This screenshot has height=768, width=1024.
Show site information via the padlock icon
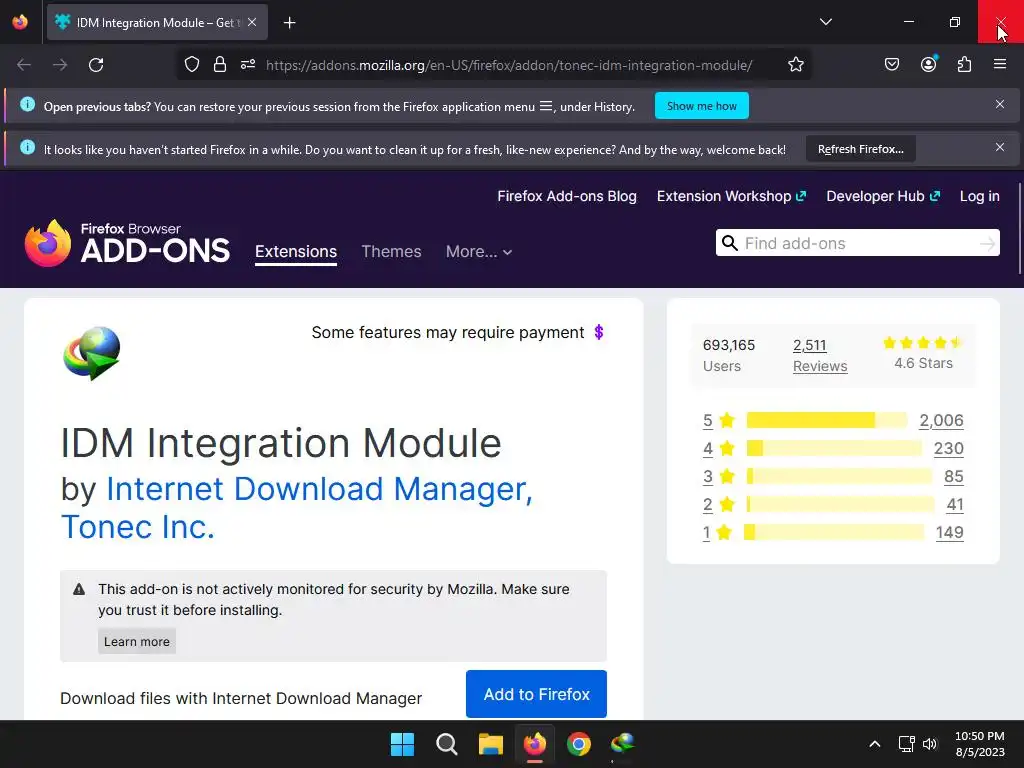(220, 65)
